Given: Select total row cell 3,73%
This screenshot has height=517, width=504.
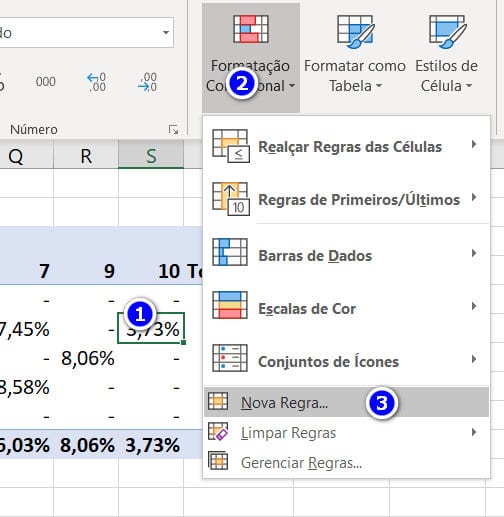Looking at the screenshot, I should pyautogui.click(x=151, y=444).
